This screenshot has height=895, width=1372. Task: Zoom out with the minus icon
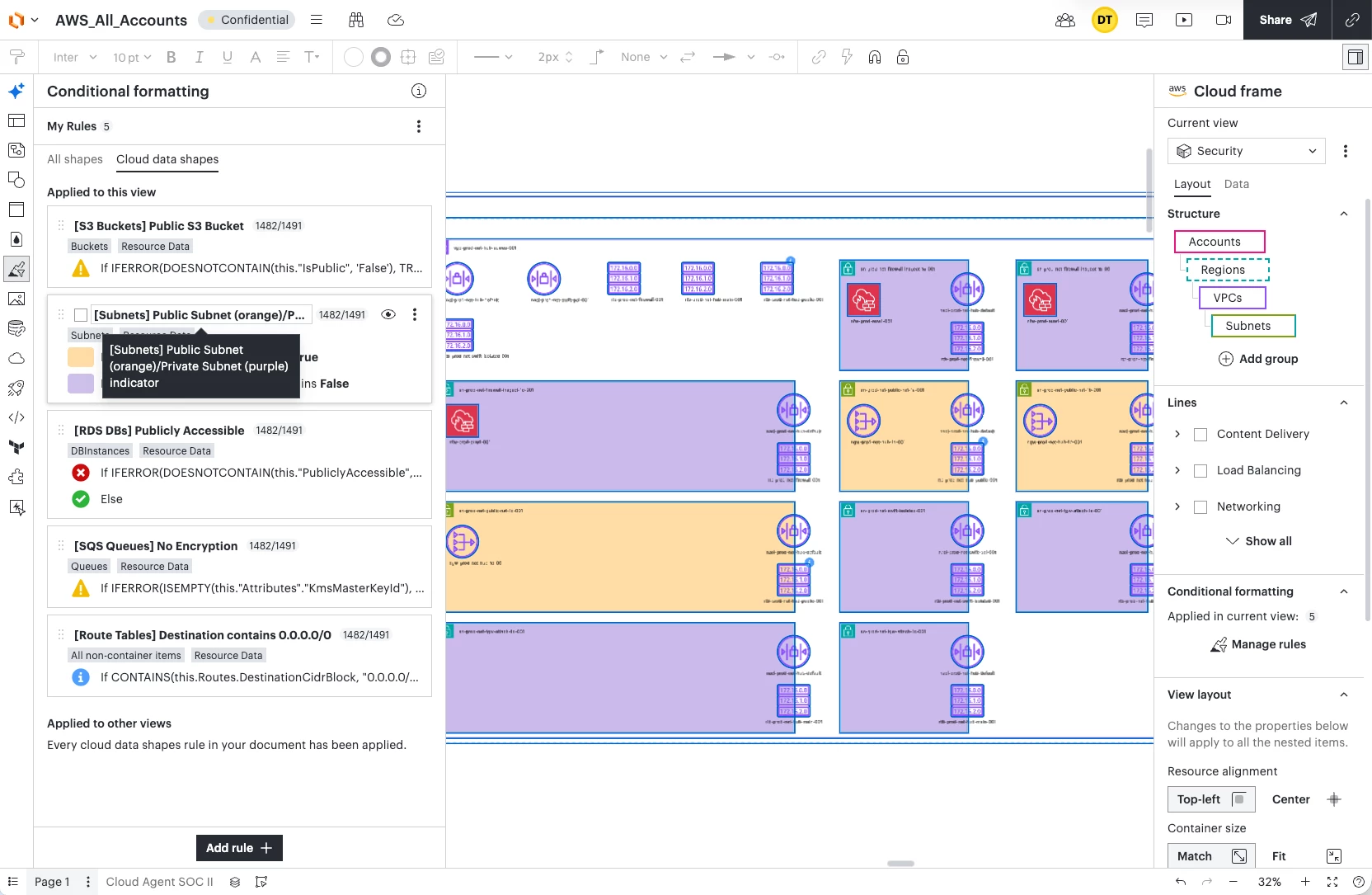tap(1233, 882)
